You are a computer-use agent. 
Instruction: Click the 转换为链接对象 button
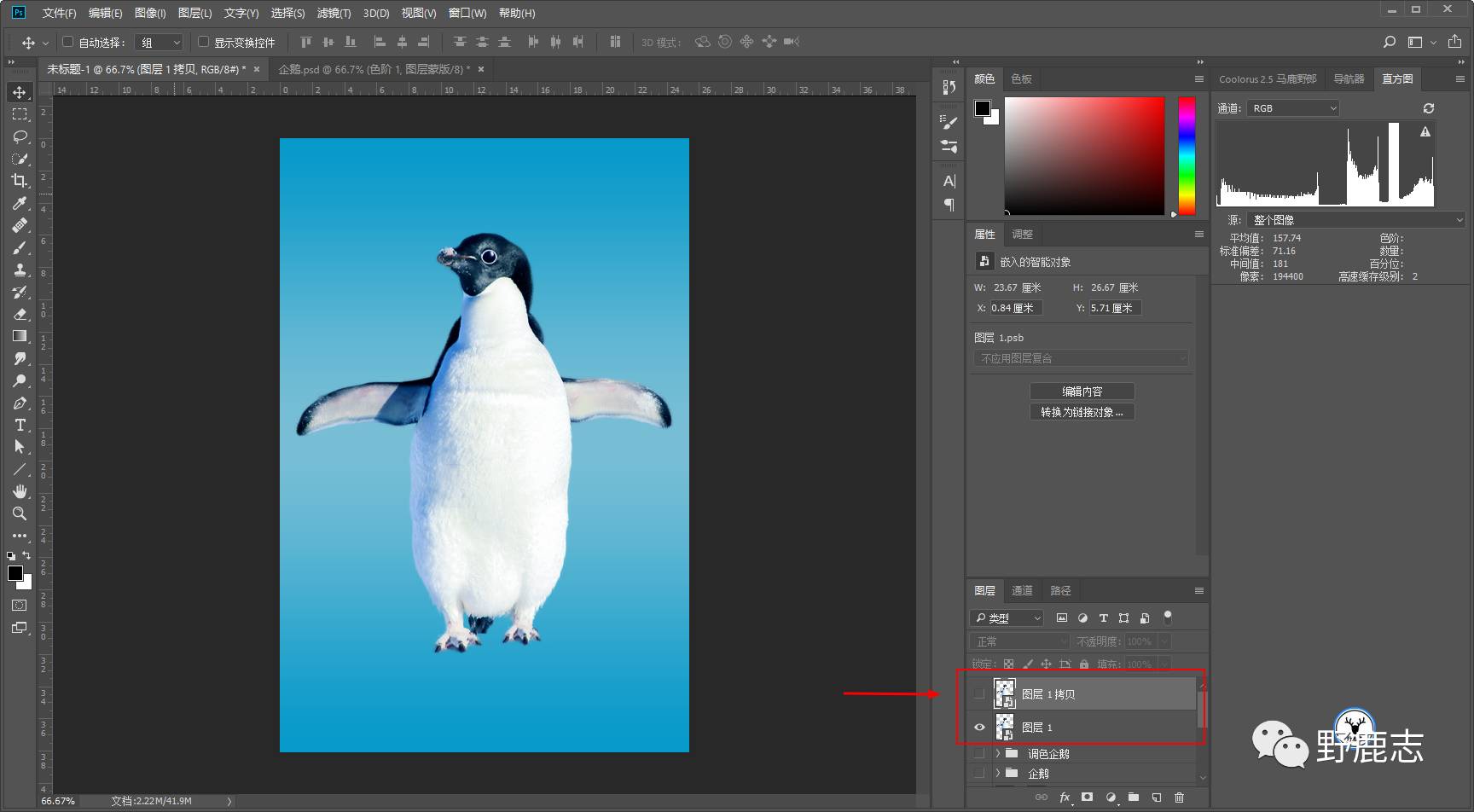click(x=1082, y=412)
